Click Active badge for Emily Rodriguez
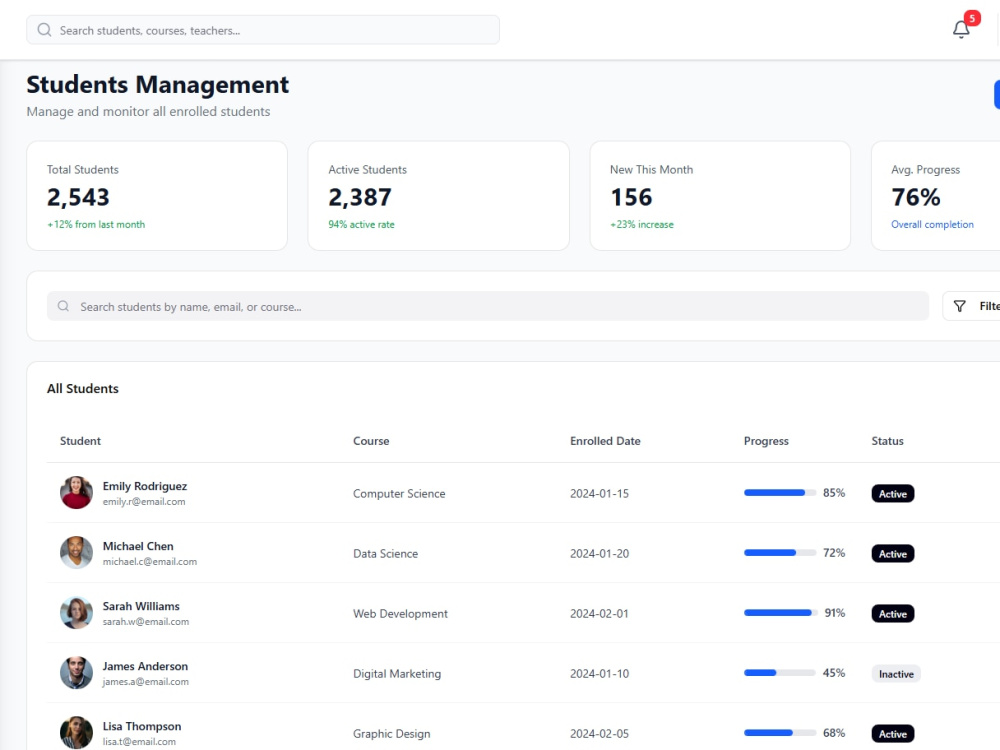This screenshot has height=750, width=1000. [893, 494]
